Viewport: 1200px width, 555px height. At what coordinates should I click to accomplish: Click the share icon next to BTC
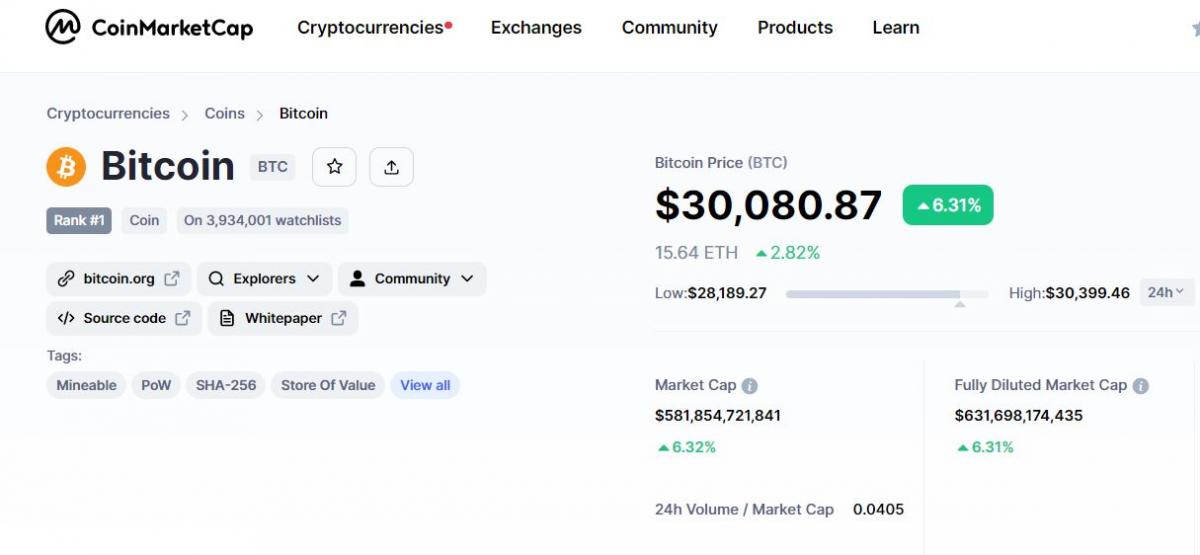click(x=392, y=167)
